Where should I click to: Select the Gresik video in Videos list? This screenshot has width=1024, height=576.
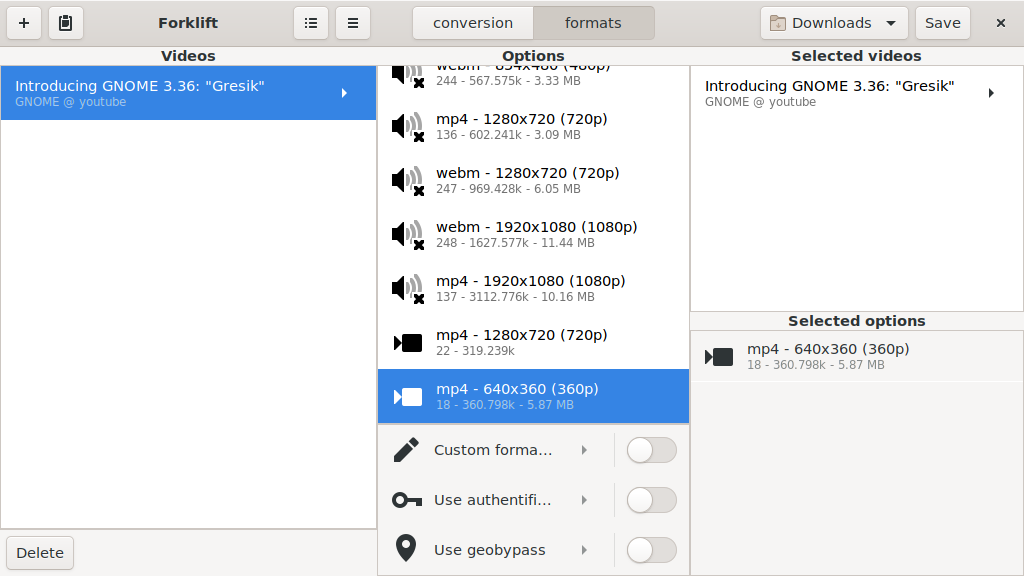tap(188, 93)
